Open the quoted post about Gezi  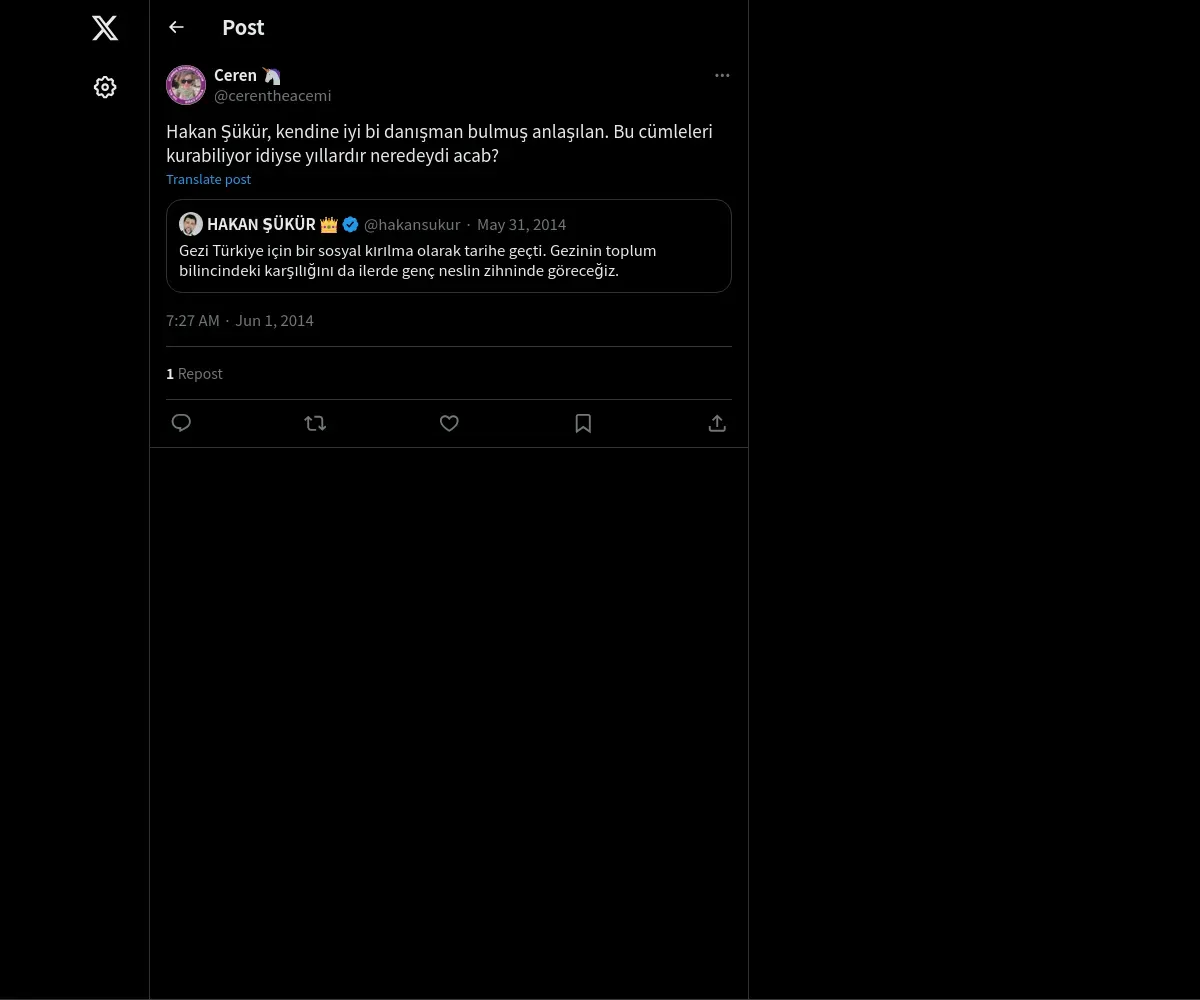tap(448, 260)
